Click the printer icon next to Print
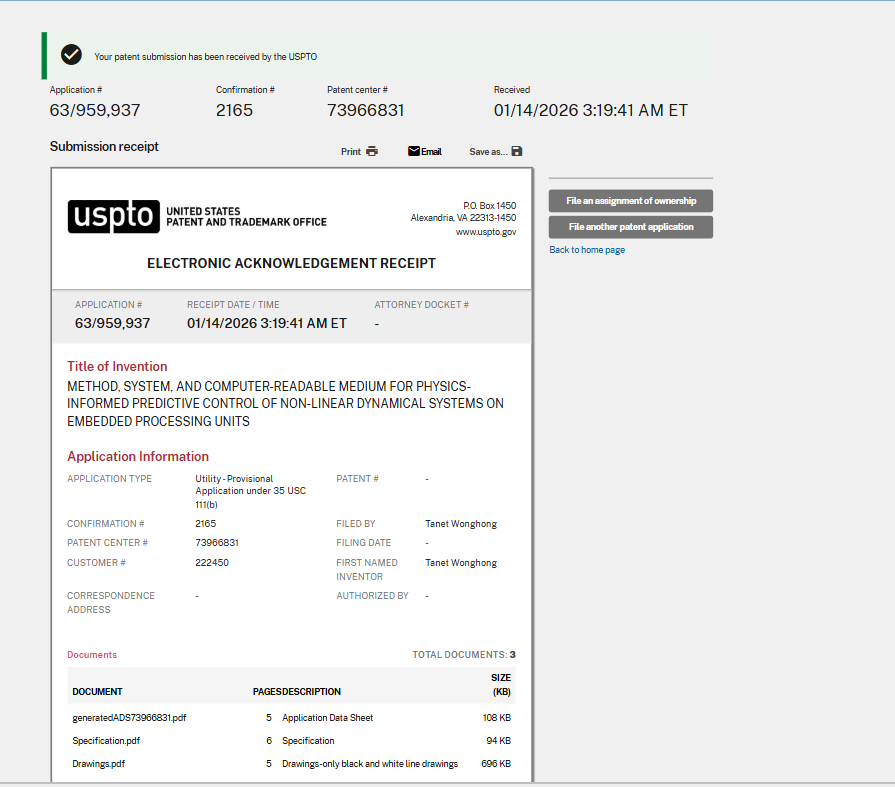The width and height of the screenshot is (895, 787). (x=372, y=150)
